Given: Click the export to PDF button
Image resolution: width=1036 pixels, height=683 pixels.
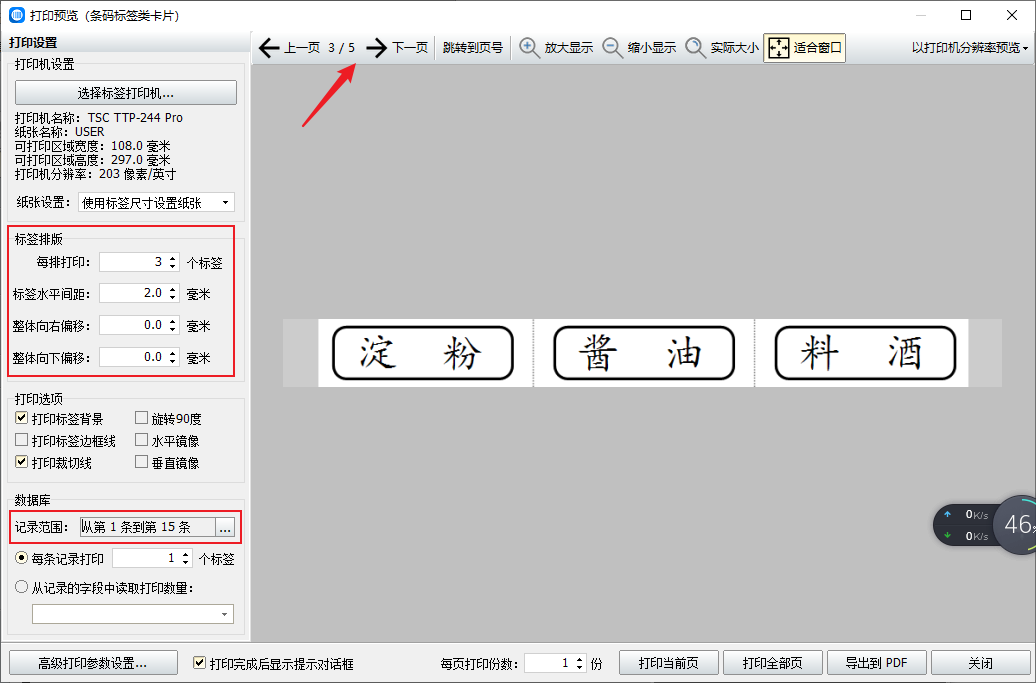Looking at the screenshot, I should click(876, 663).
